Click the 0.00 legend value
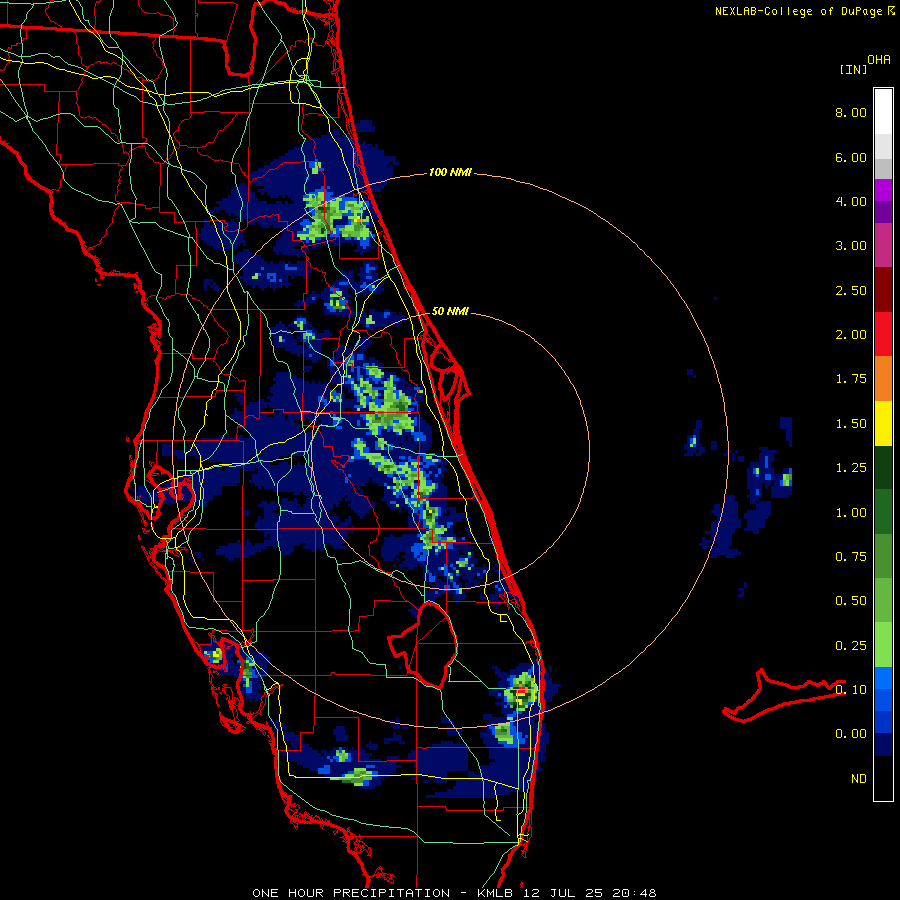Screen dimensions: 900x900 pyautogui.click(x=851, y=734)
